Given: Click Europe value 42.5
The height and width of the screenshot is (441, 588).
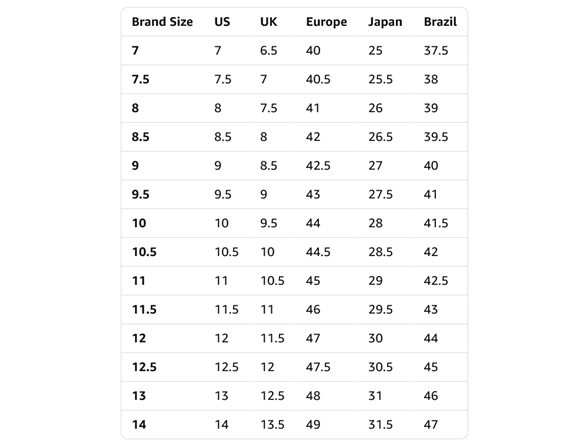Looking at the screenshot, I should (318, 166).
